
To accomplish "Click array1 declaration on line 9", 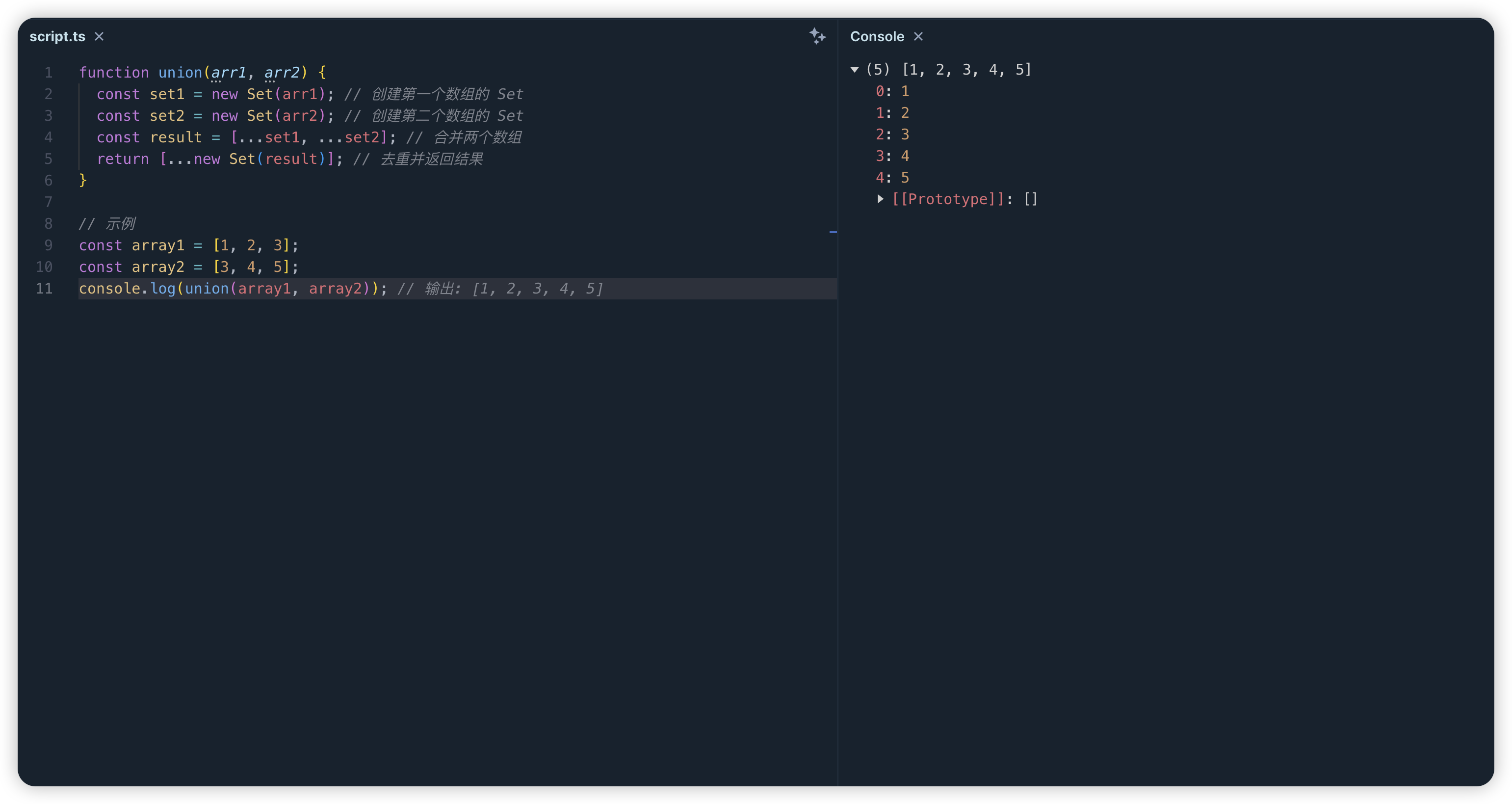I will [158, 245].
